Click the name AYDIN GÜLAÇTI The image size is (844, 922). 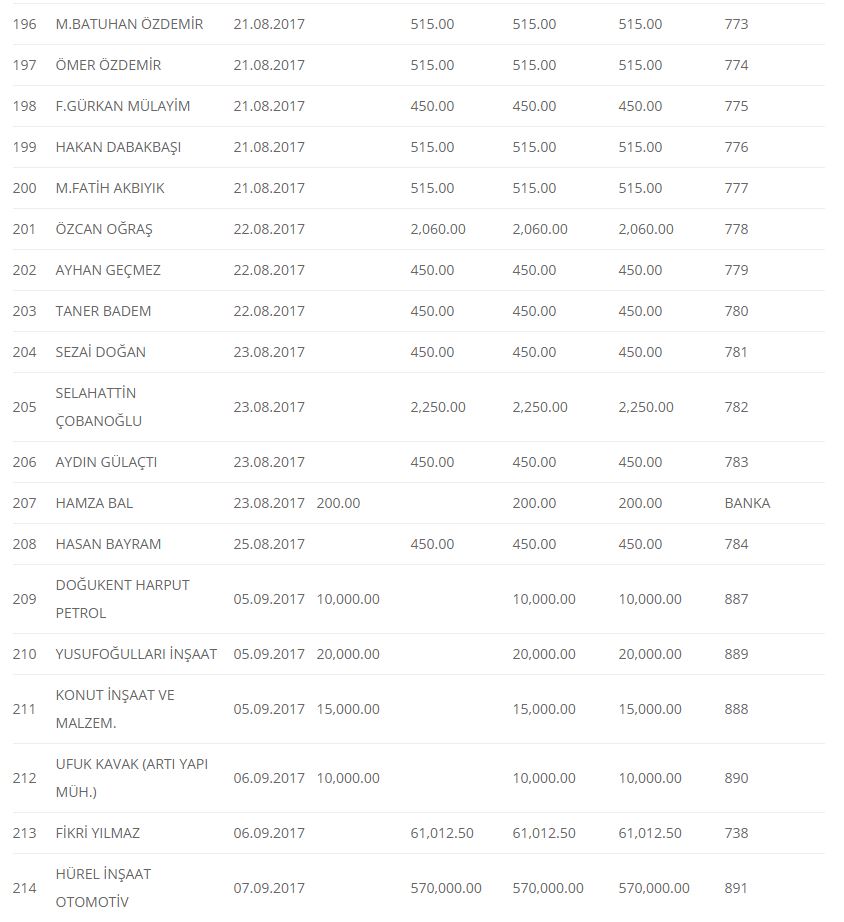pyautogui.click(x=106, y=462)
